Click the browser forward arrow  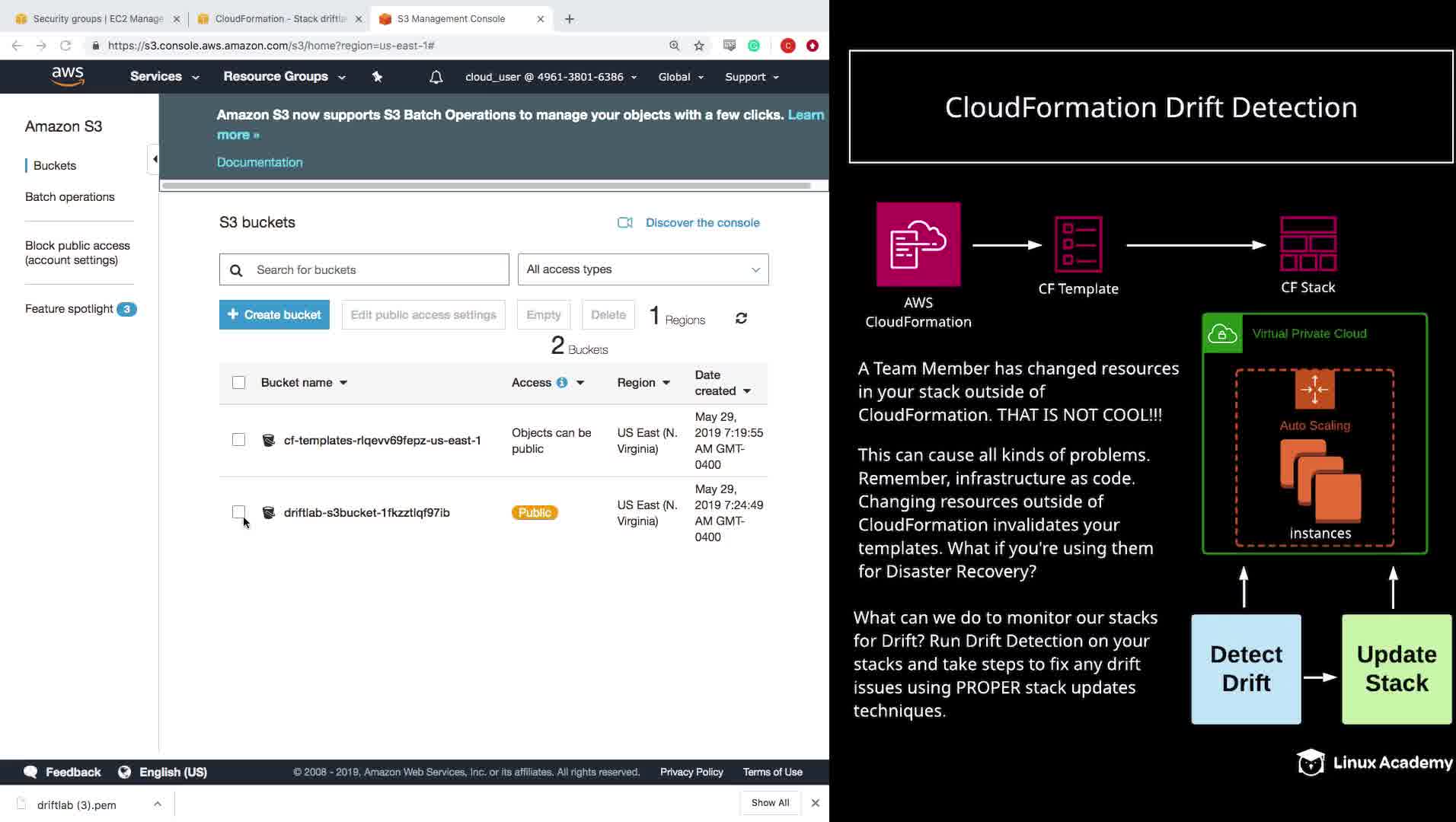41,46
